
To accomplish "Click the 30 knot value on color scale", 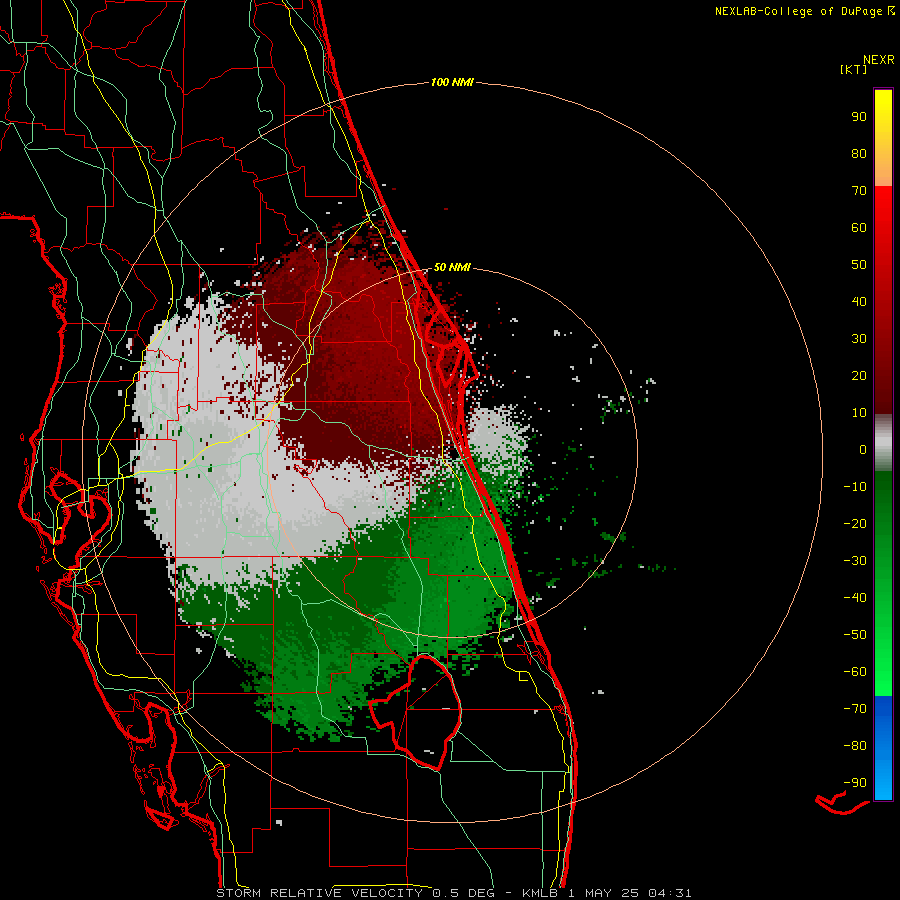I will pyautogui.click(x=859, y=339).
